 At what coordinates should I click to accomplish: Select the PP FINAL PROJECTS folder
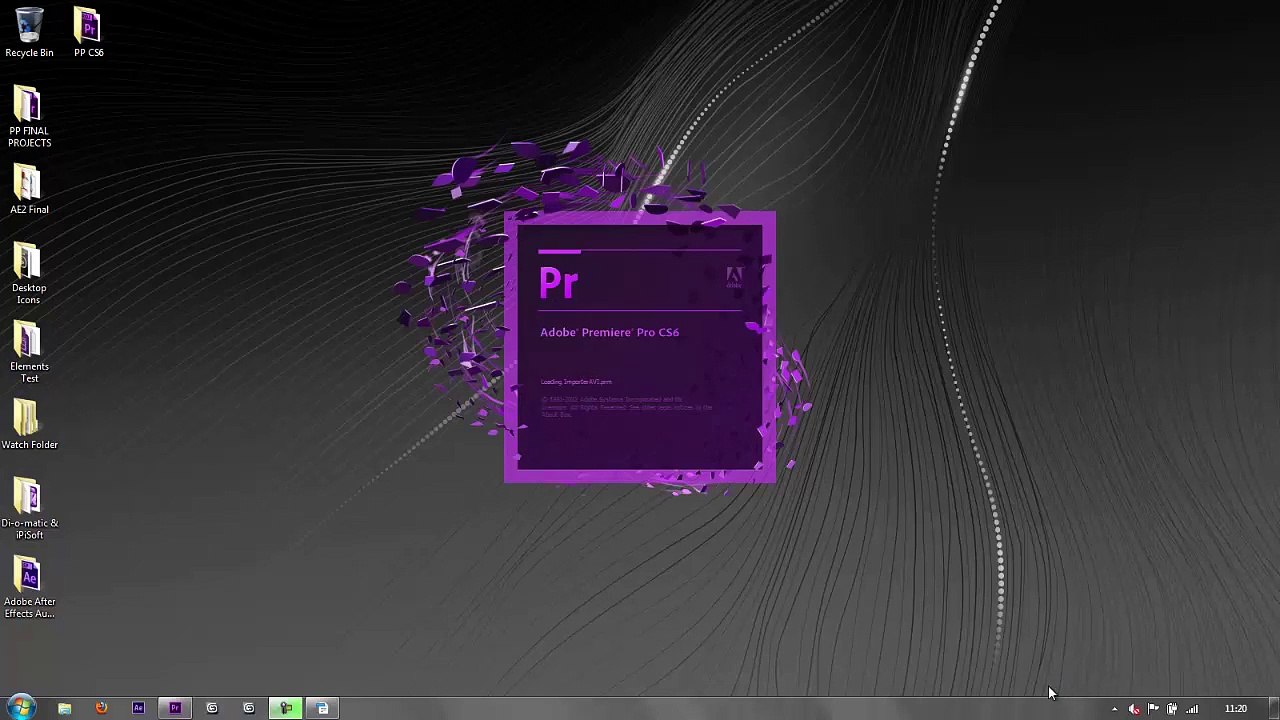(x=29, y=117)
